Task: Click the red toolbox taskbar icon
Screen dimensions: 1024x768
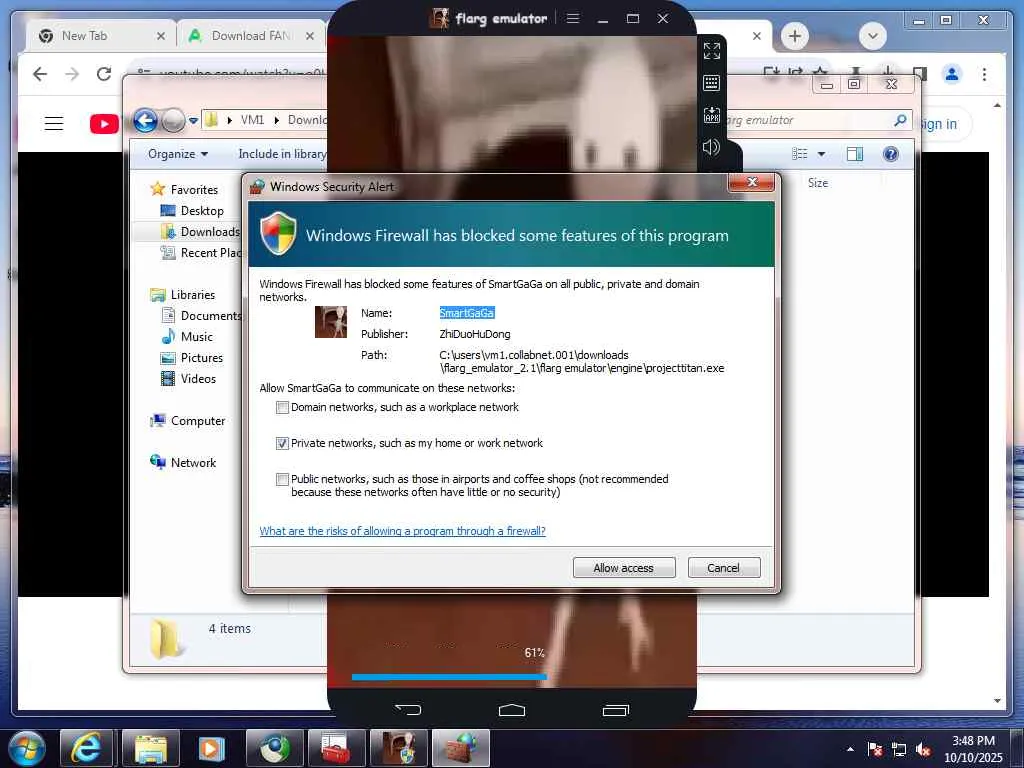Action: (x=336, y=748)
